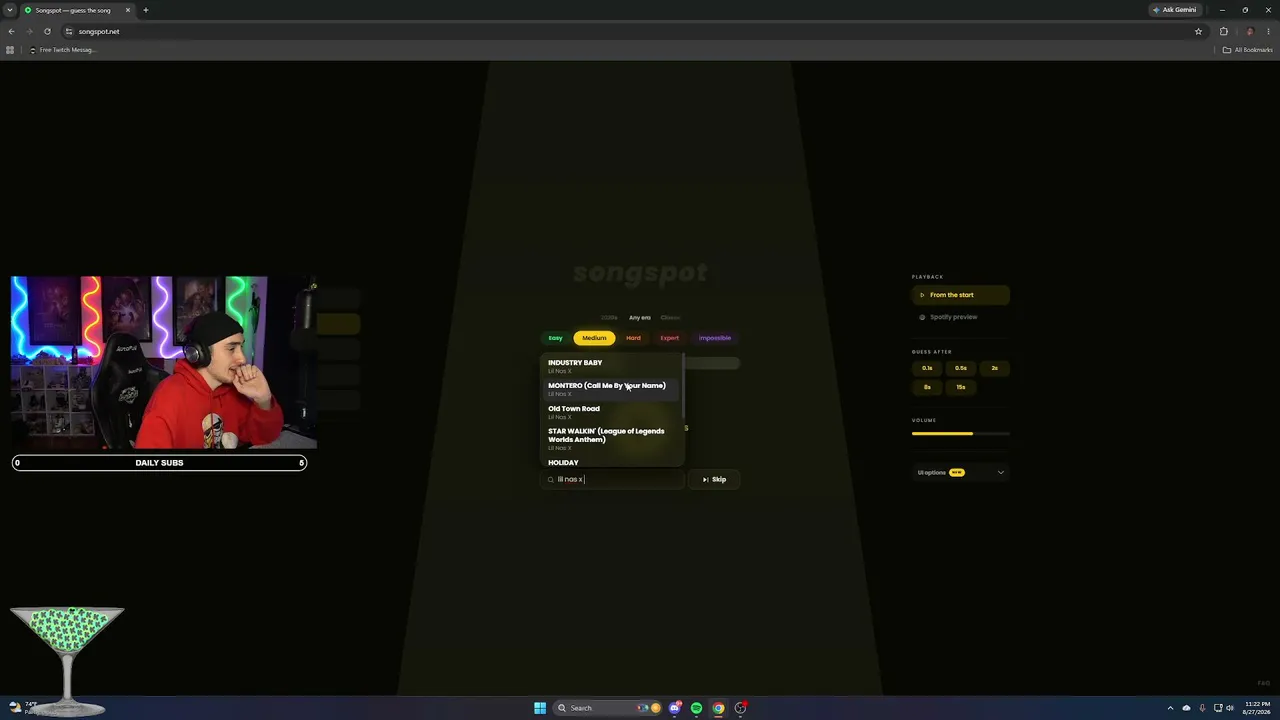Show hidden system tray icons
This screenshot has width=1280, height=720.
click(1170, 708)
